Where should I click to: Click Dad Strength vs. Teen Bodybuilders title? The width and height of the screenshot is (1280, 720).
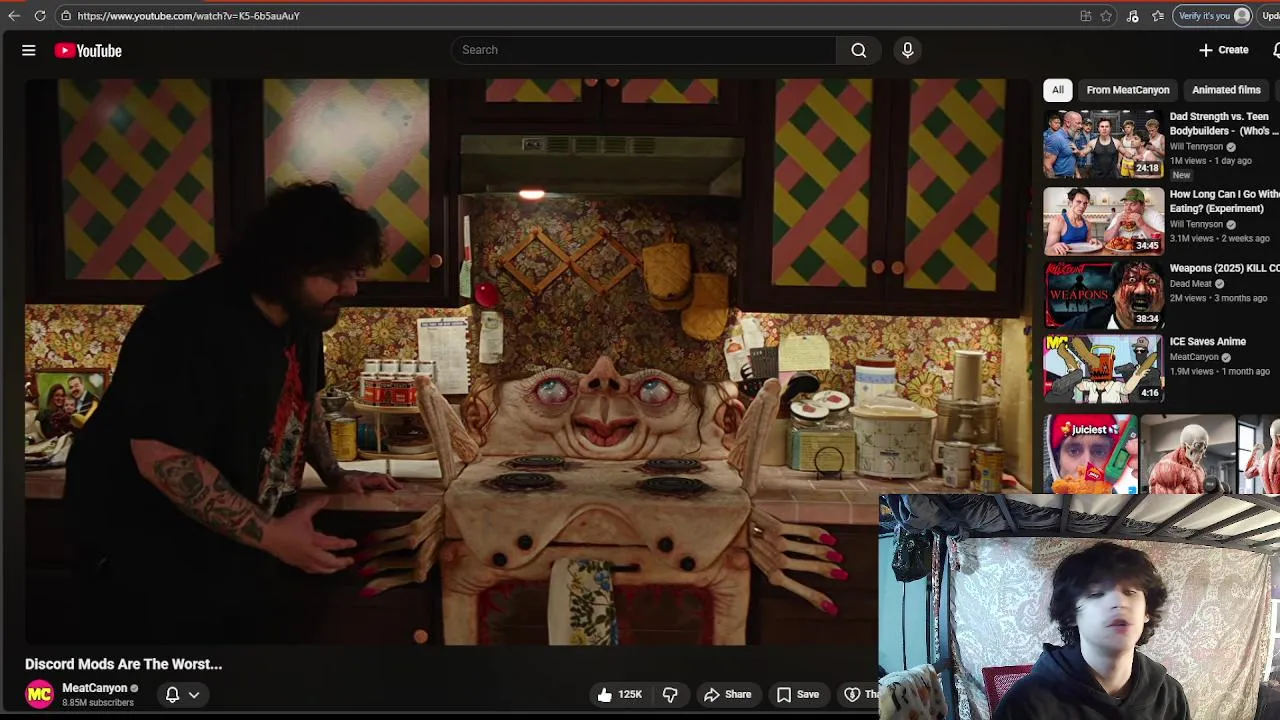(x=1224, y=124)
